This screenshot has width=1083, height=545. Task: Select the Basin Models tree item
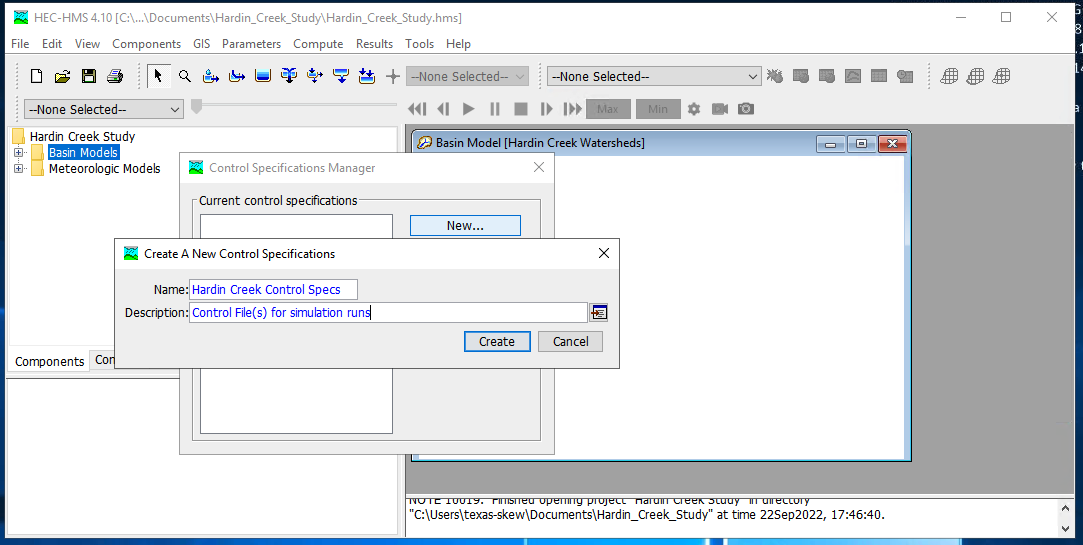tap(83, 153)
